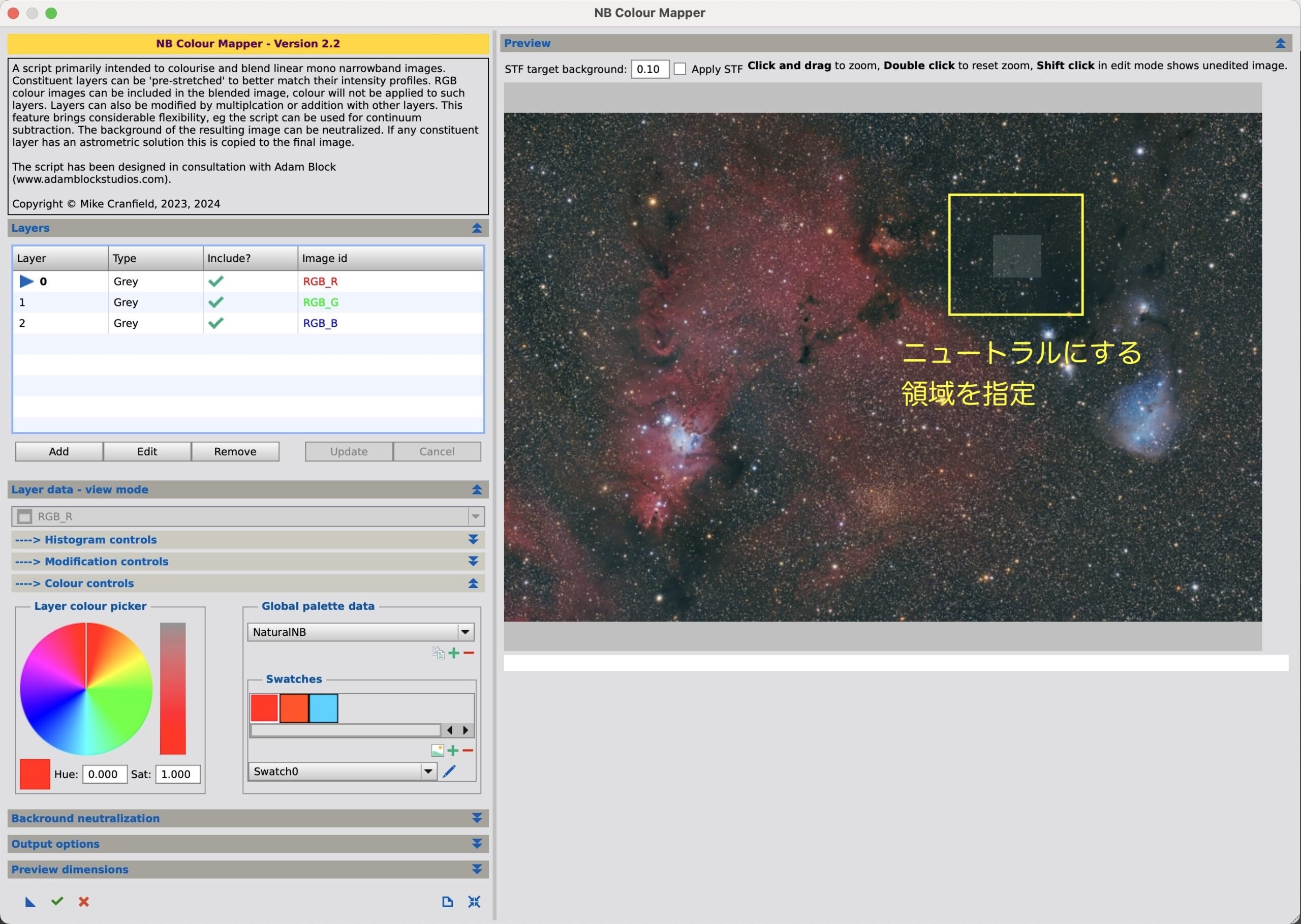The image size is (1301, 924).
Task: Expand Output options section
Action: [x=477, y=844]
